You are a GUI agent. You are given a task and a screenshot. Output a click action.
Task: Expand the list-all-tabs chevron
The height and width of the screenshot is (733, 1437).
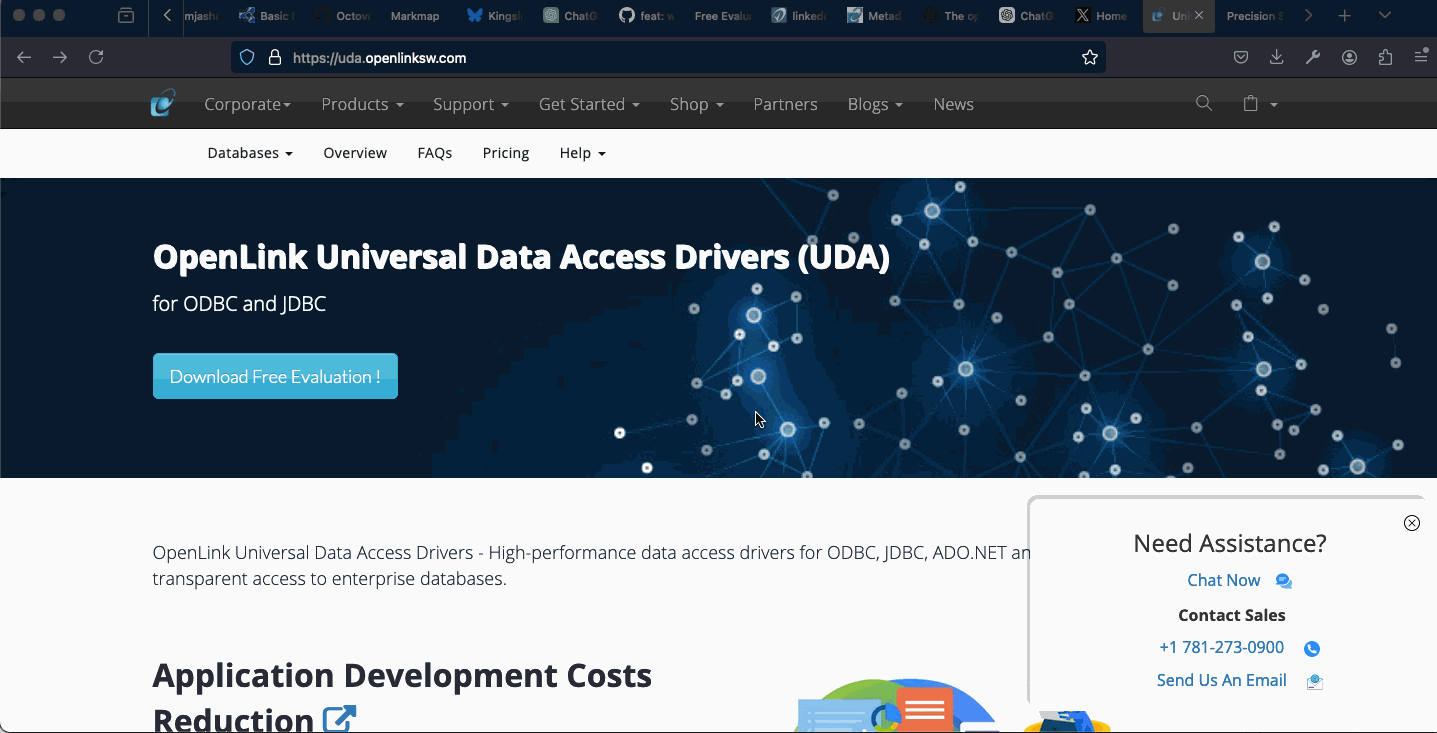[x=1385, y=16]
